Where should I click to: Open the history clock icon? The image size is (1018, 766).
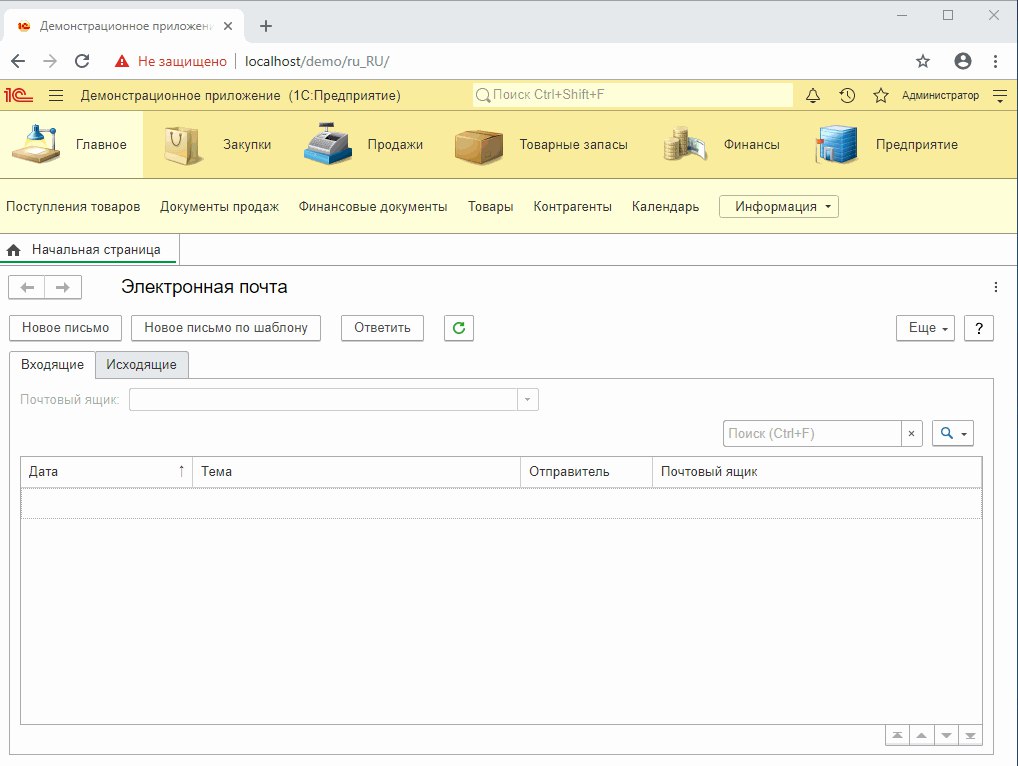pyautogui.click(x=847, y=95)
